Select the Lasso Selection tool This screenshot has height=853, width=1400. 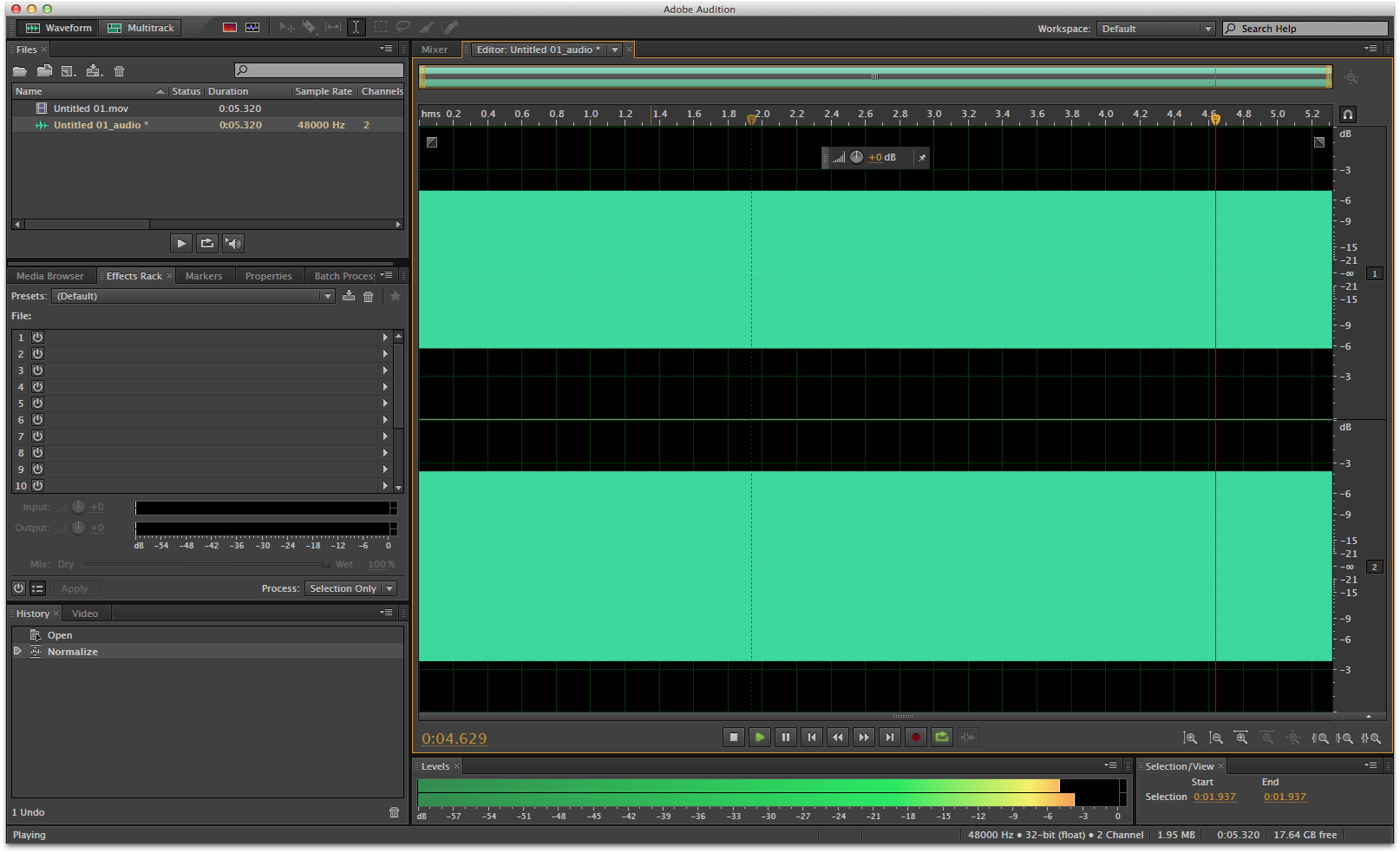point(403,28)
